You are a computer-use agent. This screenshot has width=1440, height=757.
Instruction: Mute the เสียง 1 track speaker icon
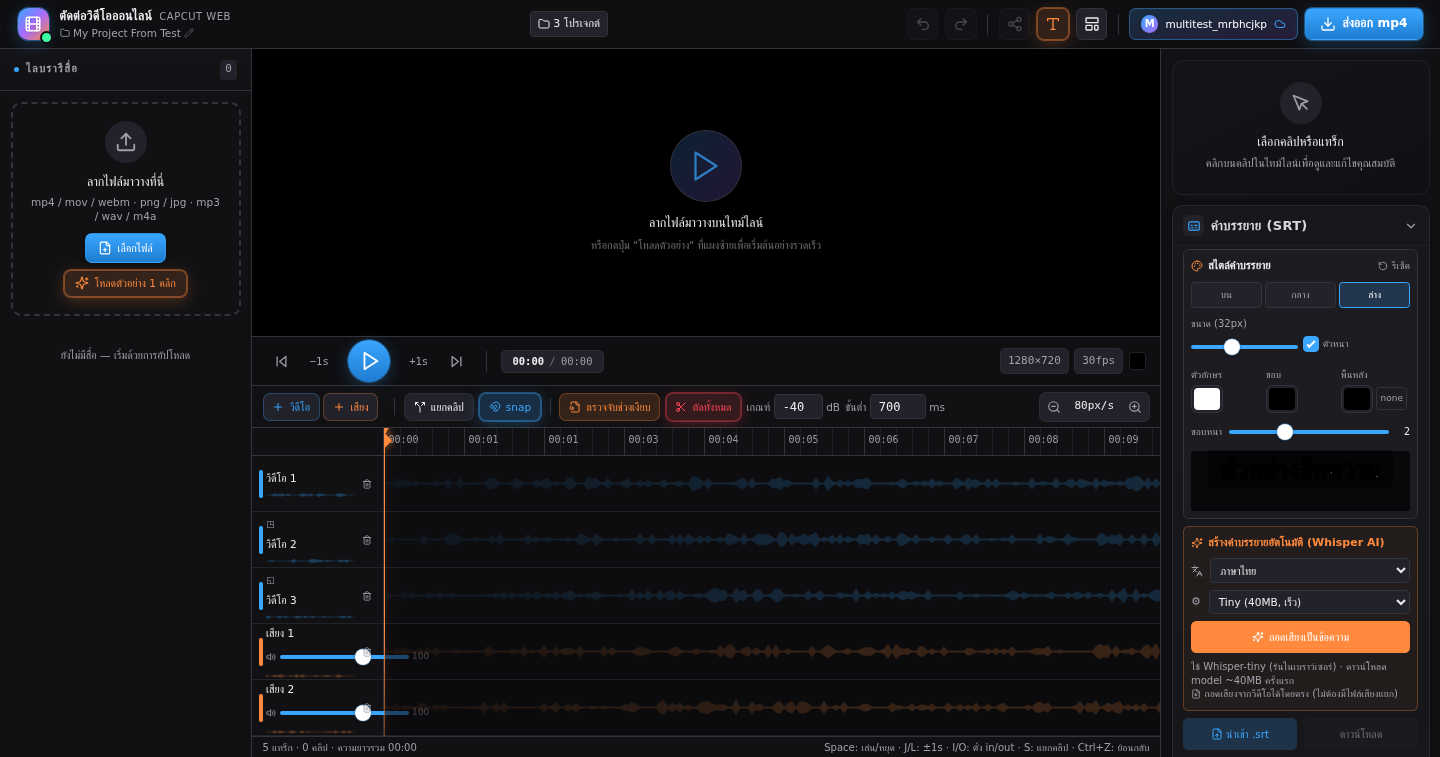click(271, 657)
